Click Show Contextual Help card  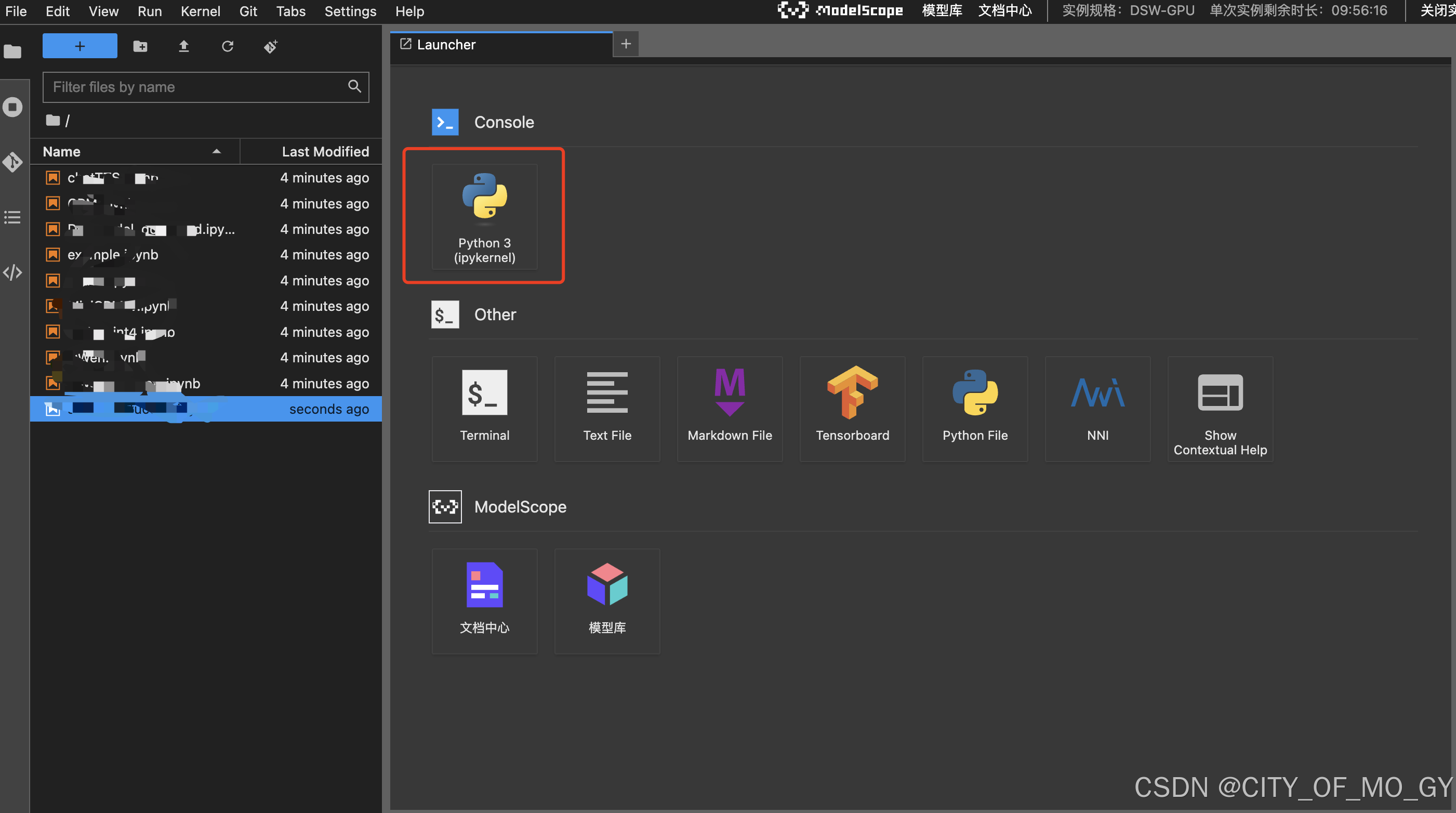point(1220,409)
